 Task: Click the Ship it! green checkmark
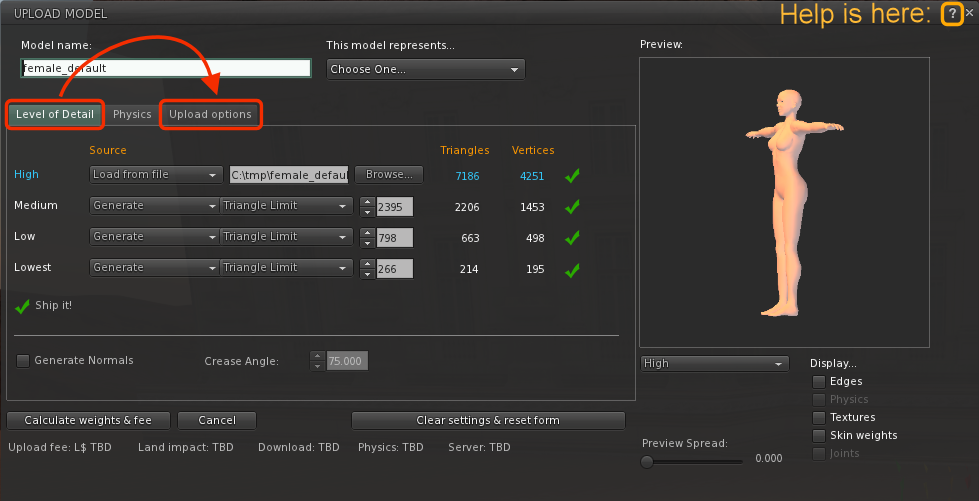click(23, 306)
